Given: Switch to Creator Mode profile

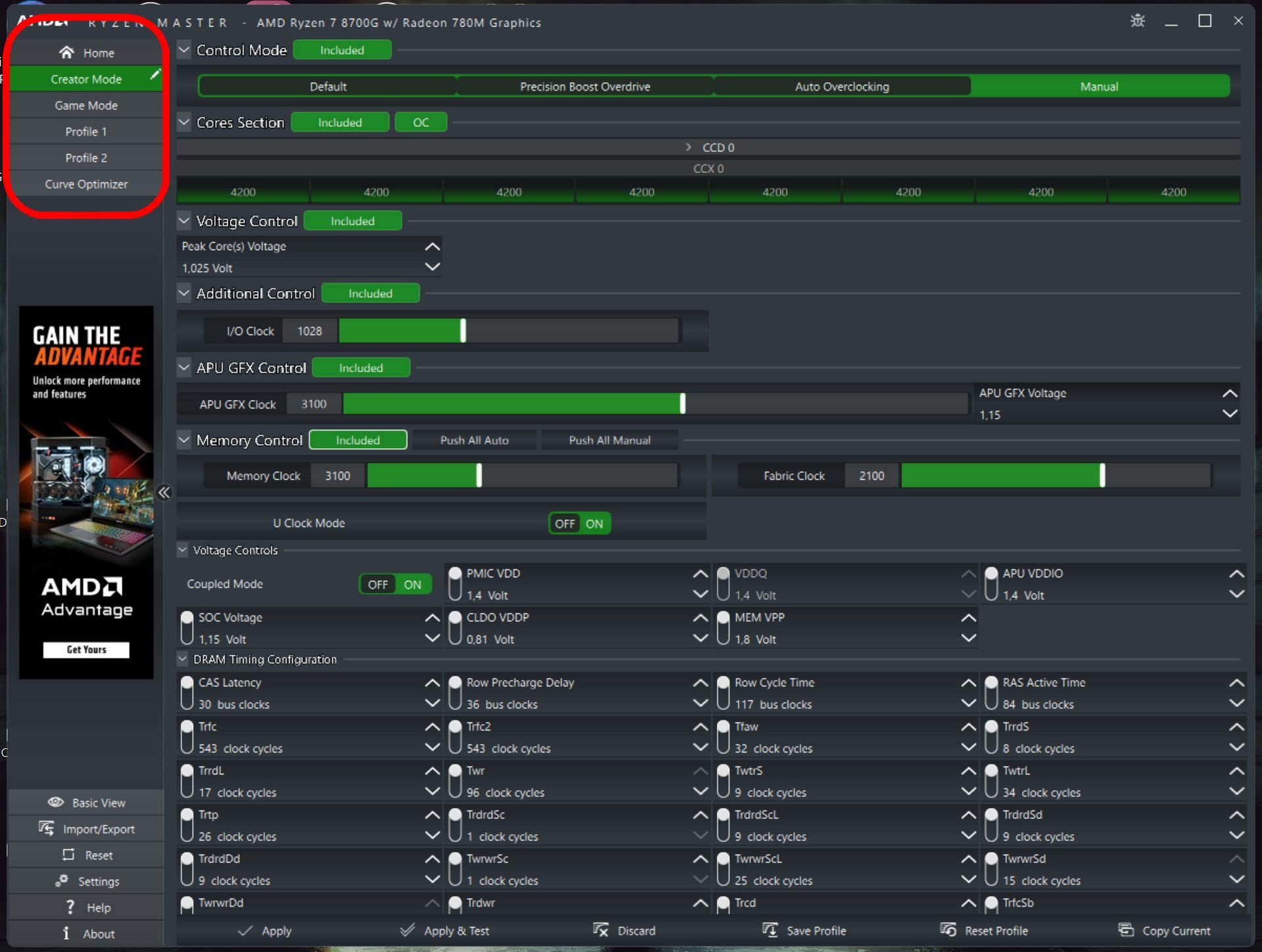Looking at the screenshot, I should tap(86, 79).
